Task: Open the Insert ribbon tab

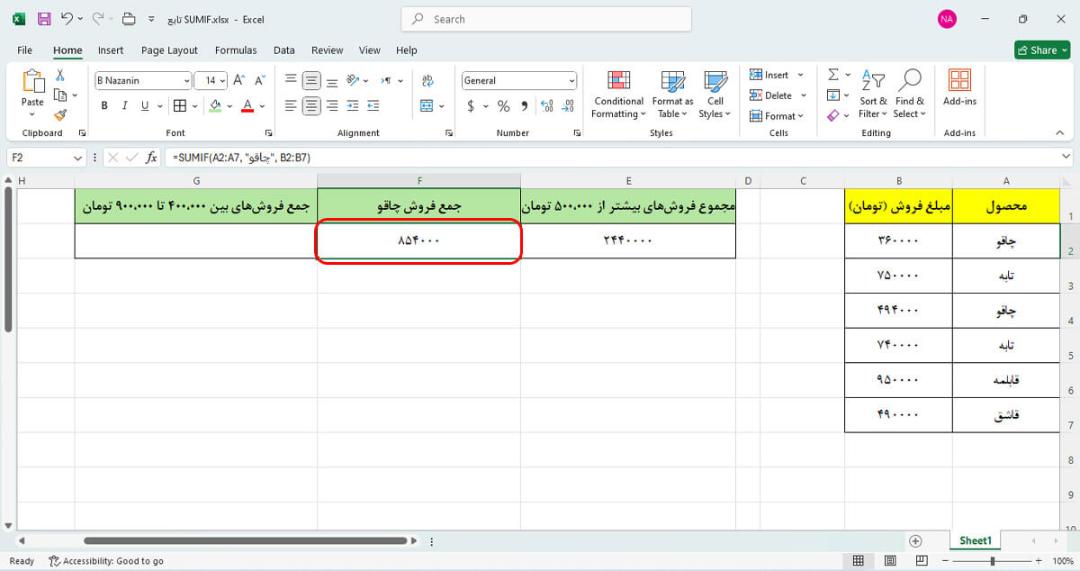Action: tap(110, 50)
